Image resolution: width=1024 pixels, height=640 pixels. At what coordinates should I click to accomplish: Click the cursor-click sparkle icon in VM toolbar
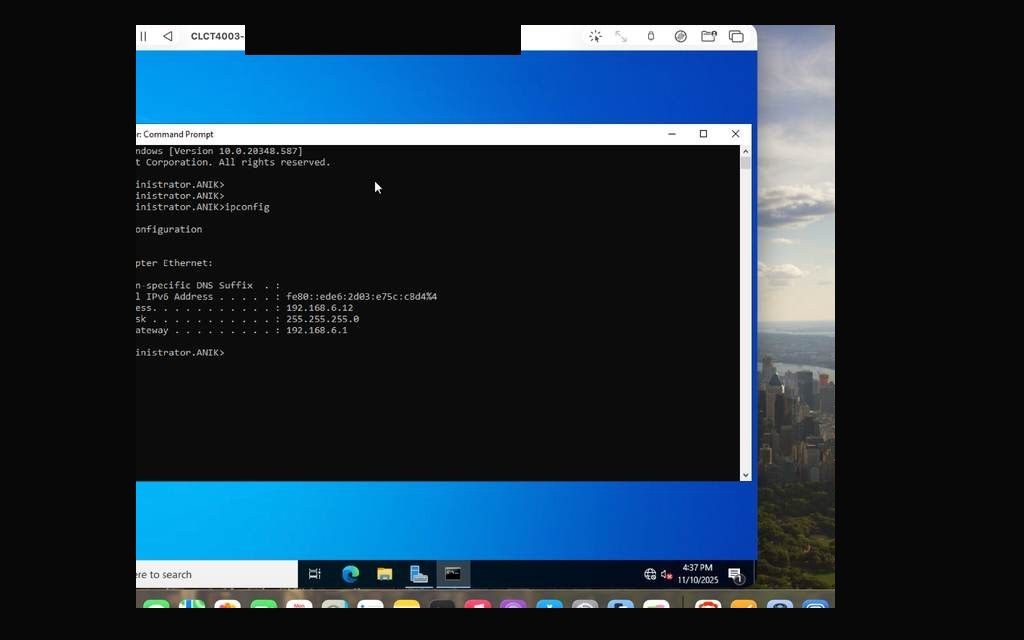(x=595, y=37)
